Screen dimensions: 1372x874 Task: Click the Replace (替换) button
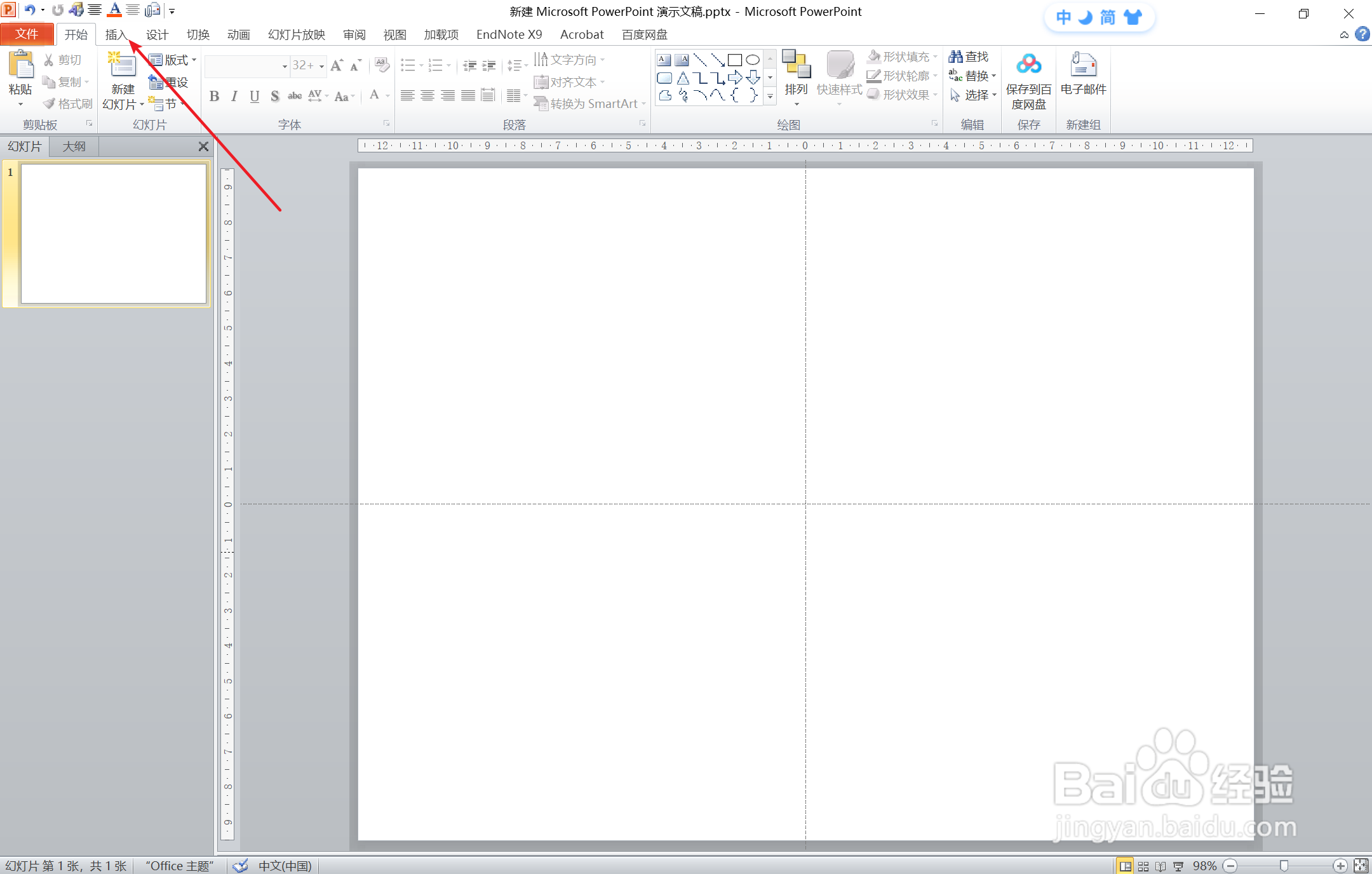pos(972,76)
